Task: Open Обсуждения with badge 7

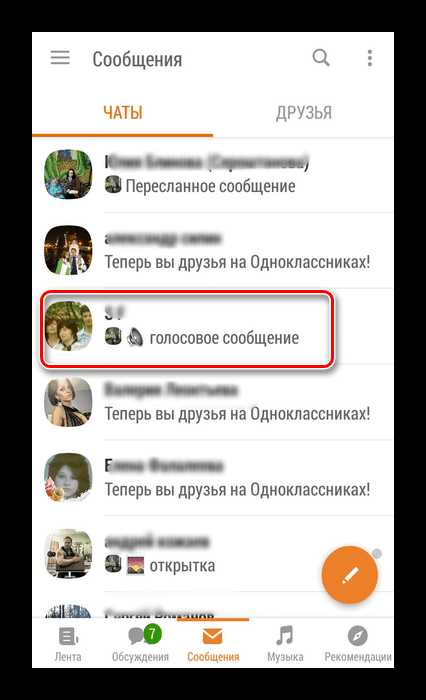Action: click(140, 643)
